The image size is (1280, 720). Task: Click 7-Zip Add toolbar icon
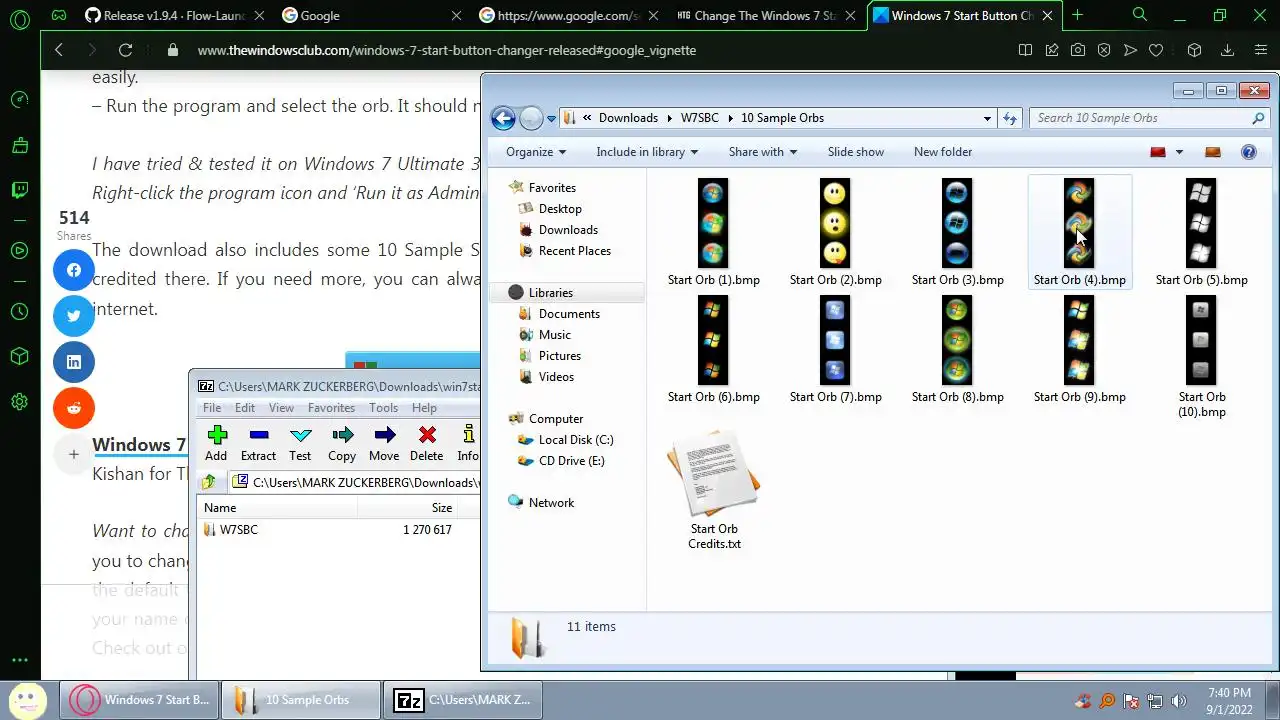(x=216, y=442)
